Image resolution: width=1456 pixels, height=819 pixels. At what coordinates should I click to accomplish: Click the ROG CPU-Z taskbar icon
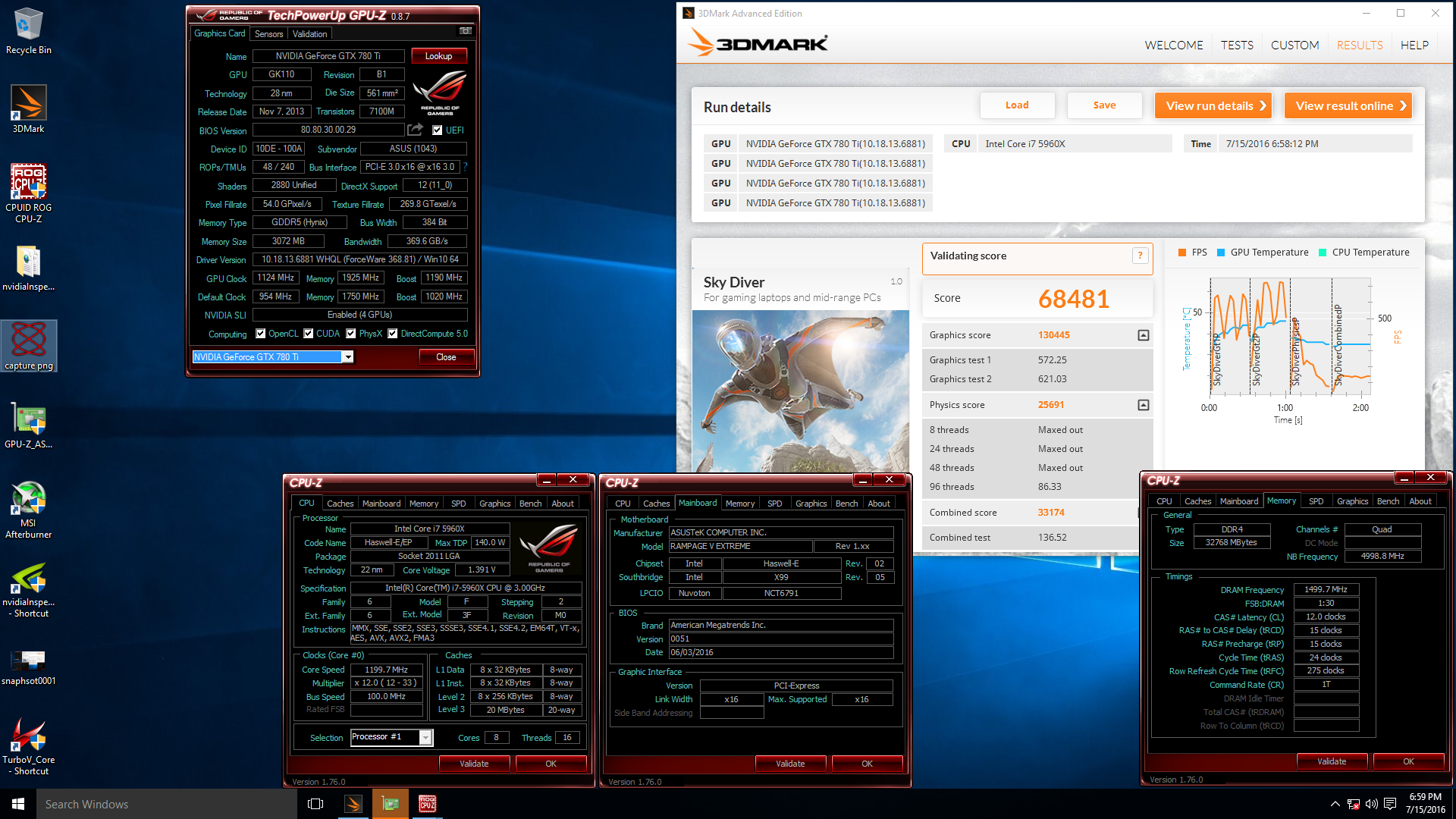pos(428,804)
